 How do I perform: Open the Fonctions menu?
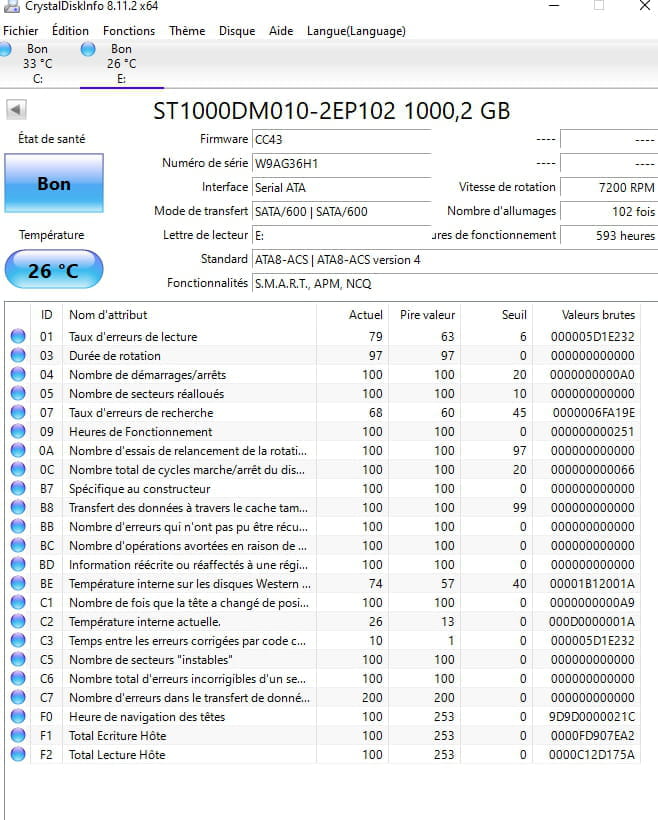[129, 31]
